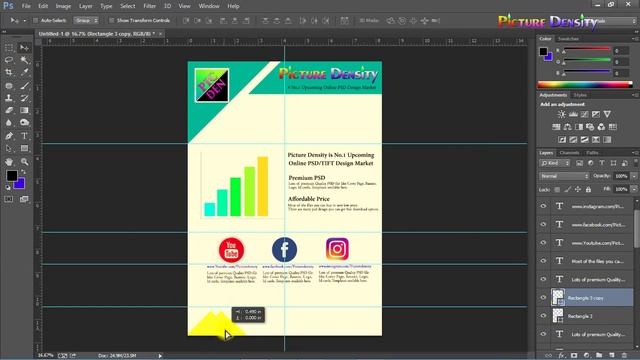Open the Normal blend mode dropdown
The width and height of the screenshot is (640, 360).
[x=564, y=176]
